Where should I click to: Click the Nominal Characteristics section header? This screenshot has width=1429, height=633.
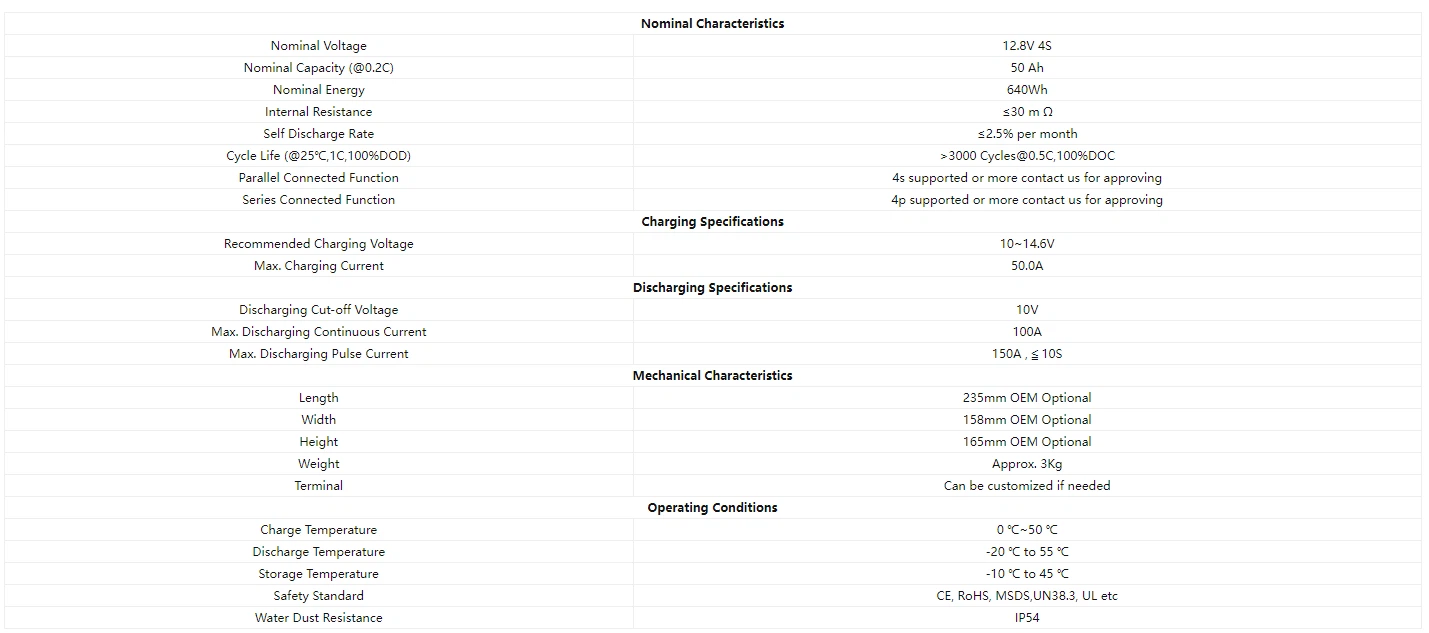[x=712, y=24]
